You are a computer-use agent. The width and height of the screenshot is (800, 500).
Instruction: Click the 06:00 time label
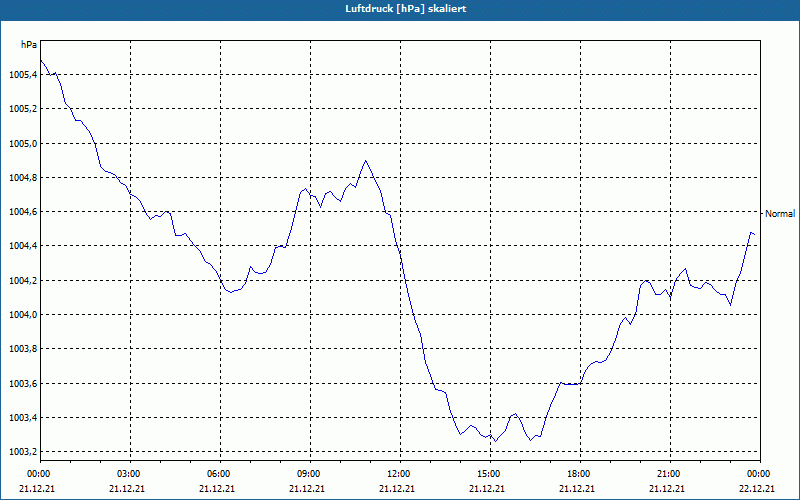tap(220, 474)
